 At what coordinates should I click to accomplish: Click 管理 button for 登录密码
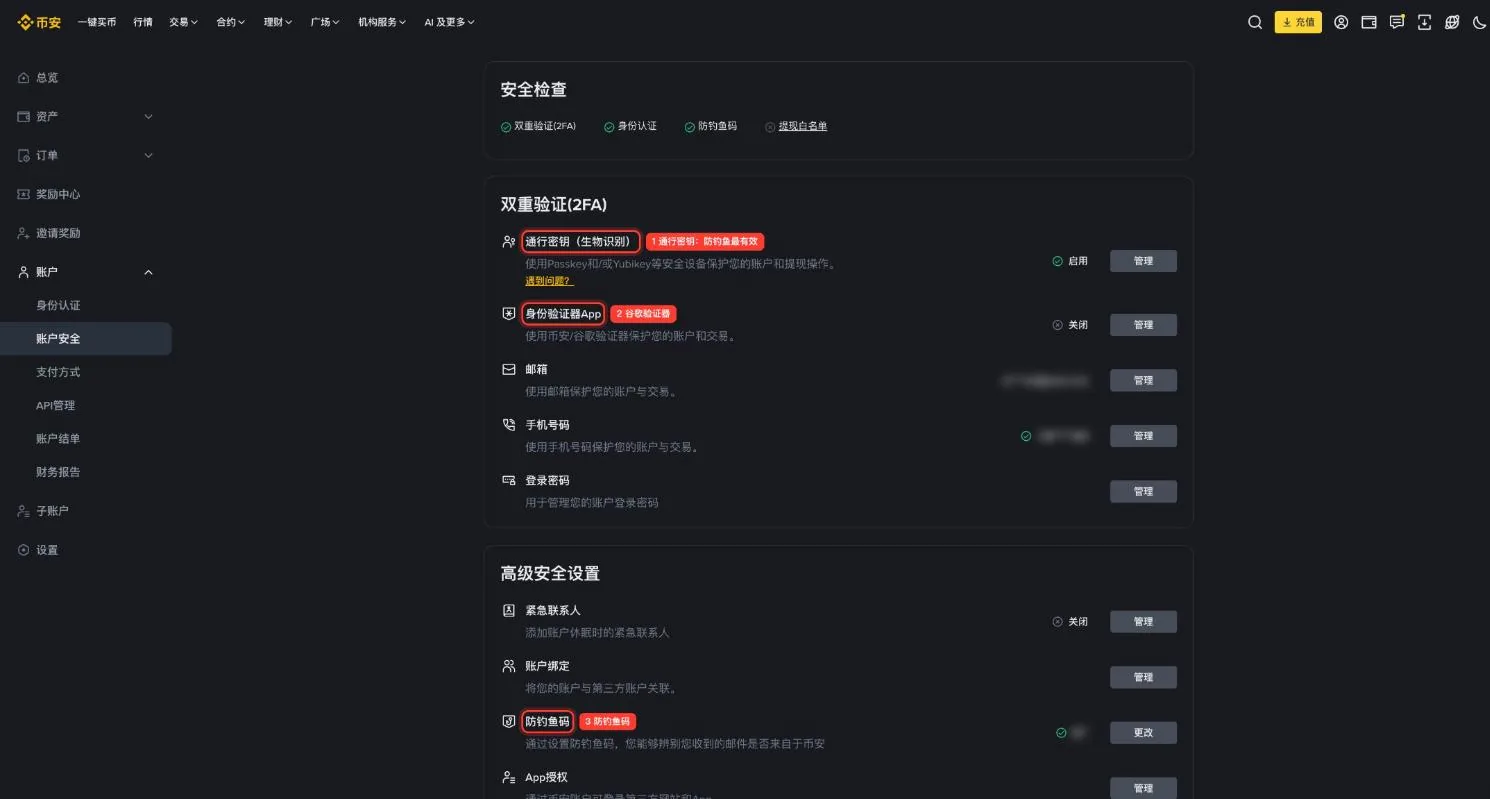click(1143, 491)
